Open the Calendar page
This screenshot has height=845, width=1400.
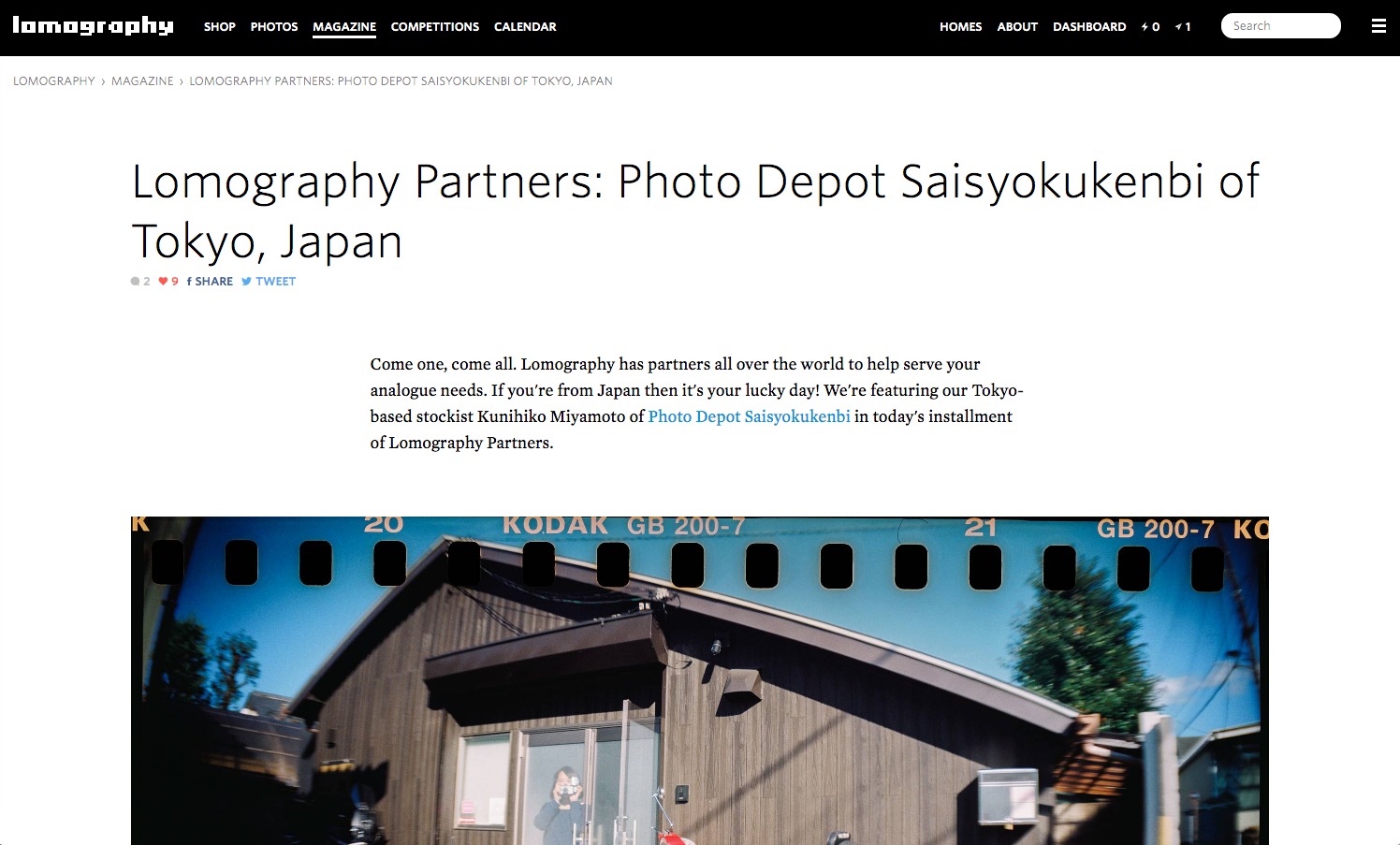click(x=525, y=26)
